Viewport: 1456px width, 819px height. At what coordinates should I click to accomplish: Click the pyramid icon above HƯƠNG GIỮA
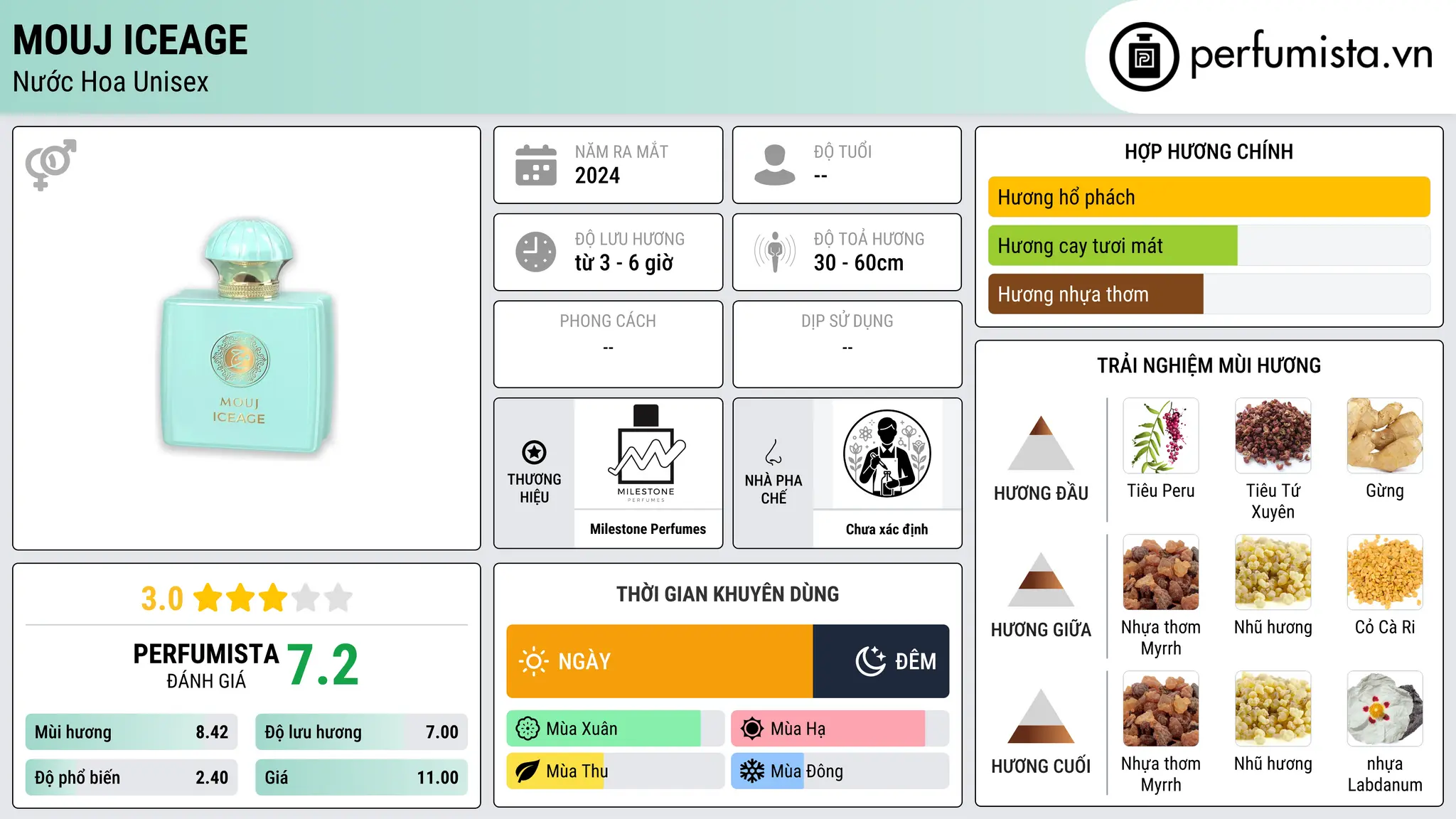pyautogui.click(x=1041, y=579)
